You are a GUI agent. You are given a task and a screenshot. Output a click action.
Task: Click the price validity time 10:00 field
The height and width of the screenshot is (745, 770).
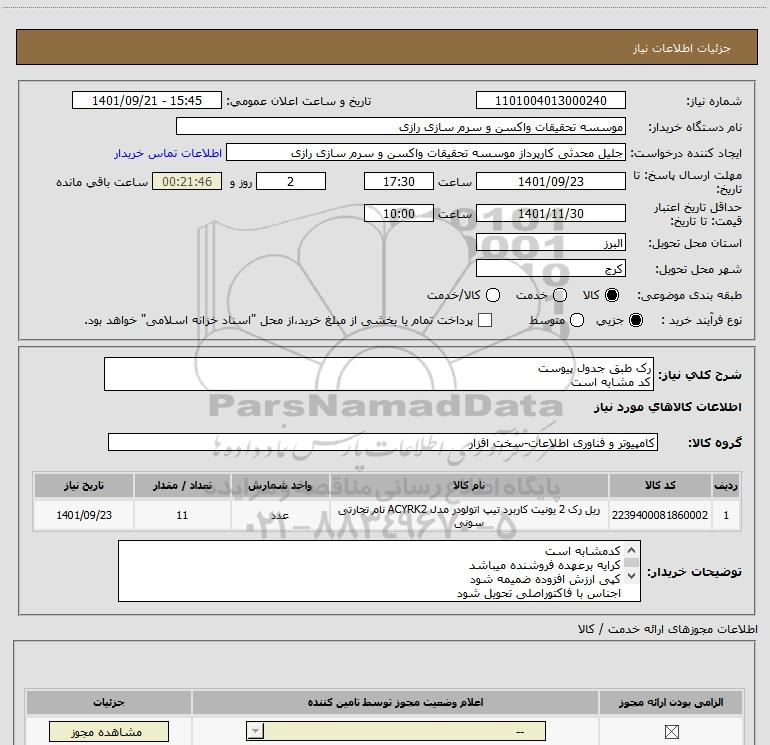pyautogui.click(x=399, y=213)
